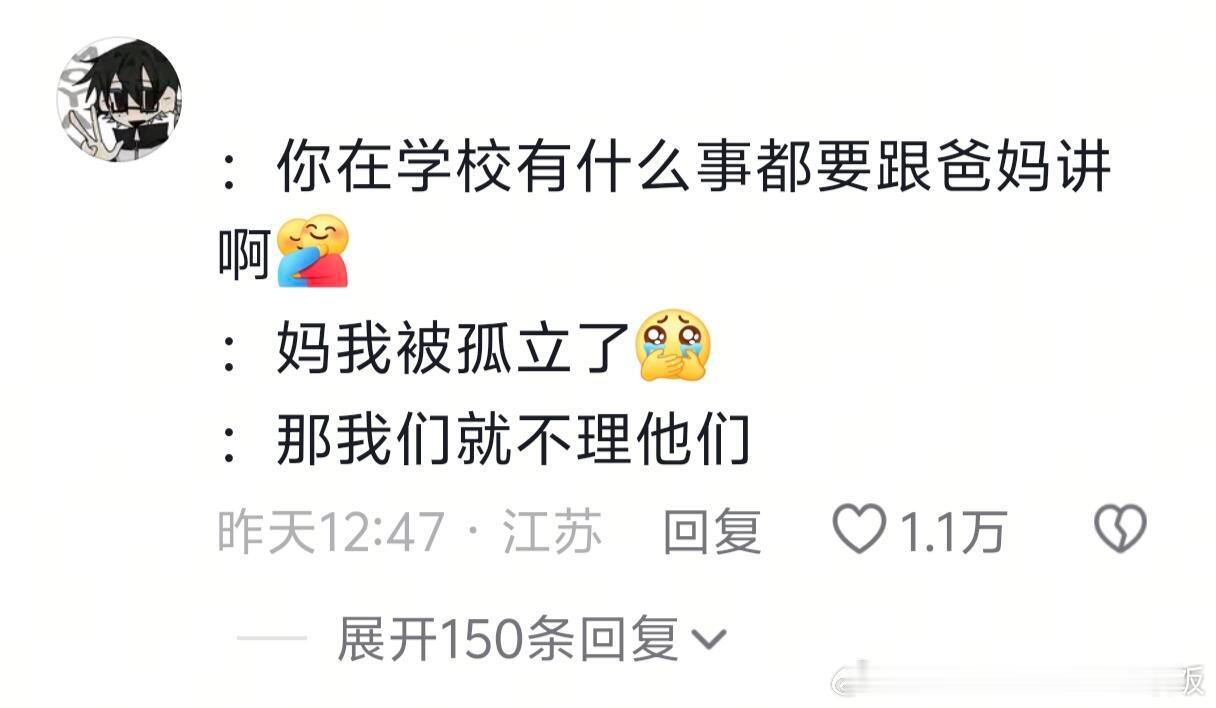Image resolution: width=1216 pixels, height=708 pixels.
Task: Click the 昨天12:47 timestamp
Action: (330, 531)
